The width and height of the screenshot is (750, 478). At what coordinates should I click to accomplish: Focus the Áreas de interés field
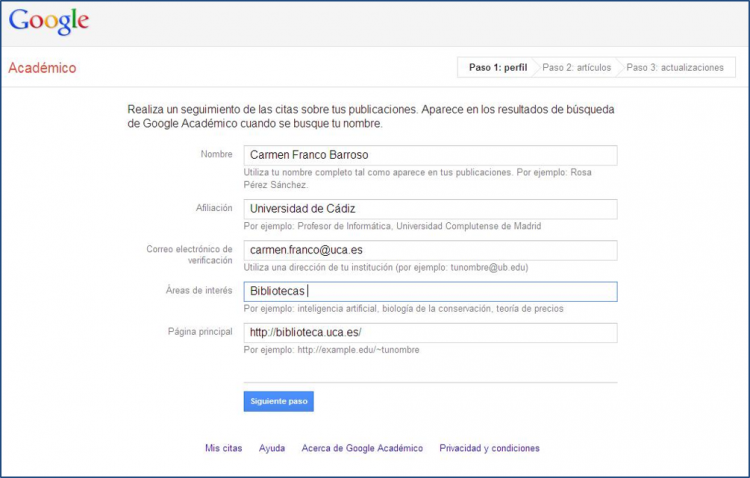pyautogui.click(x=430, y=291)
